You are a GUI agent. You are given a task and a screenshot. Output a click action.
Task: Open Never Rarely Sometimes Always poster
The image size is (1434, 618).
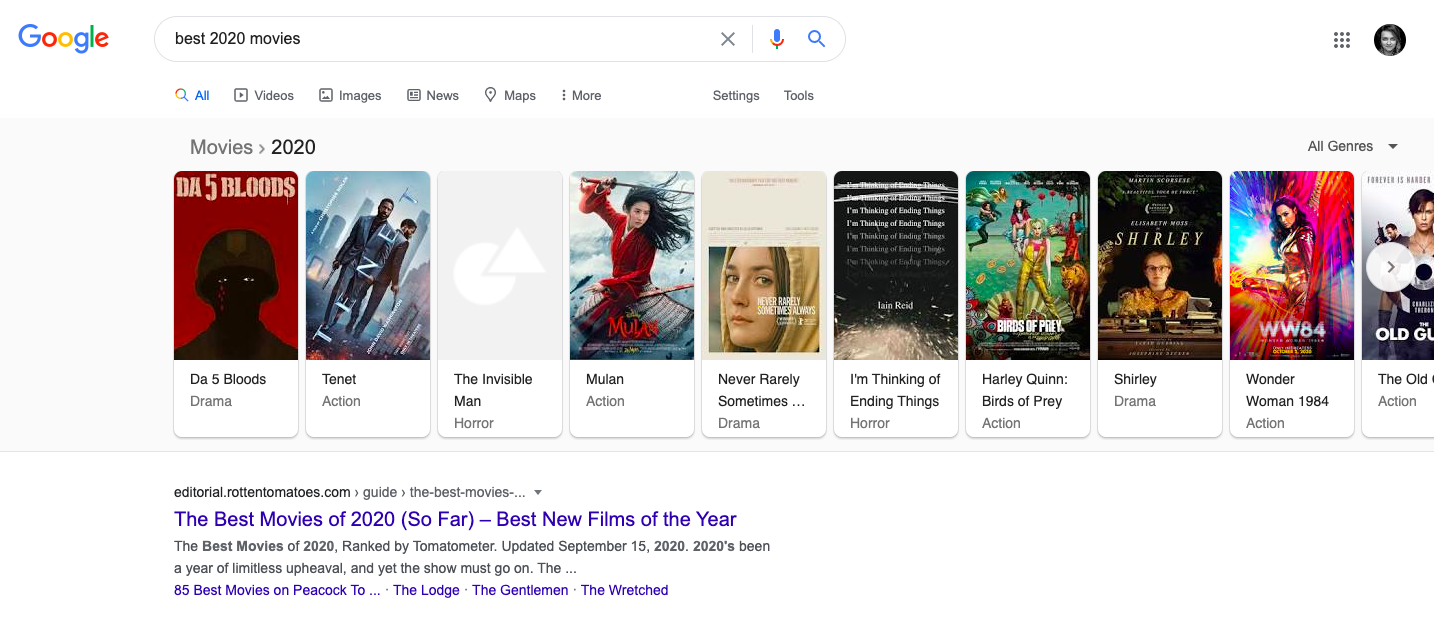tap(764, 265)
